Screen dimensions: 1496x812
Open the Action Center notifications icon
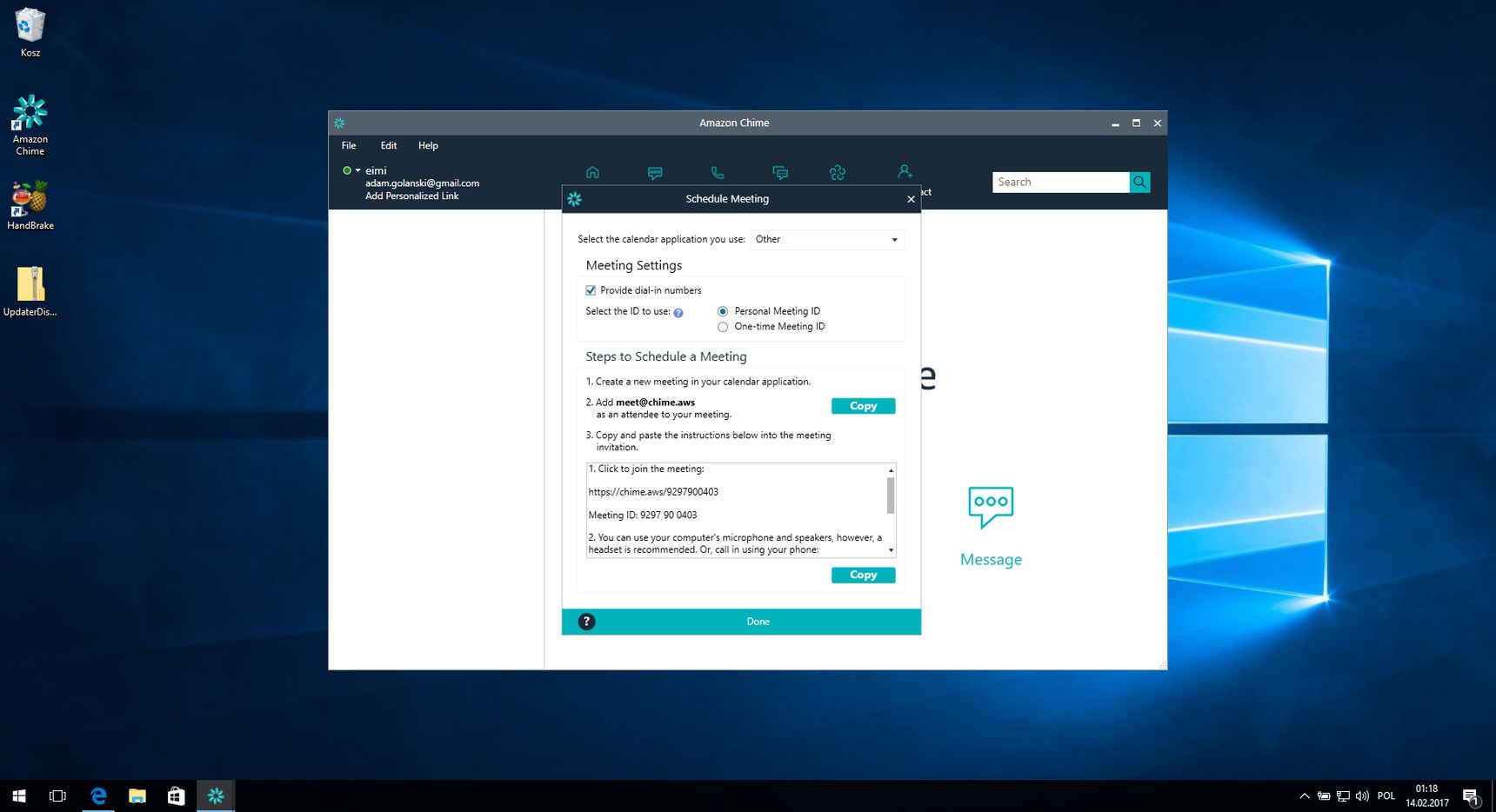tap(1471, 796)
